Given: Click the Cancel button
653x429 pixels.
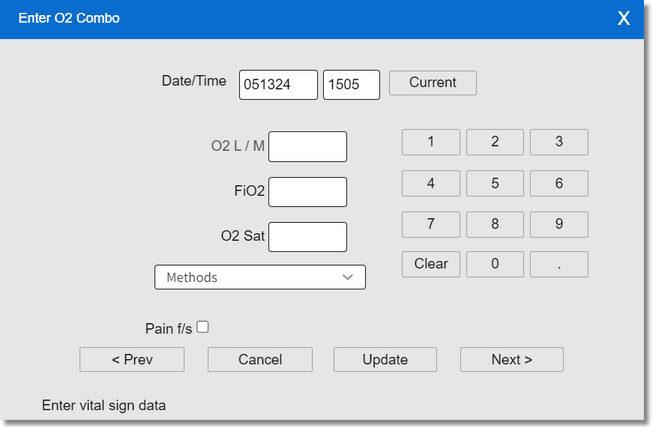Looking at the screenshot, I should (x=260, y=359).
